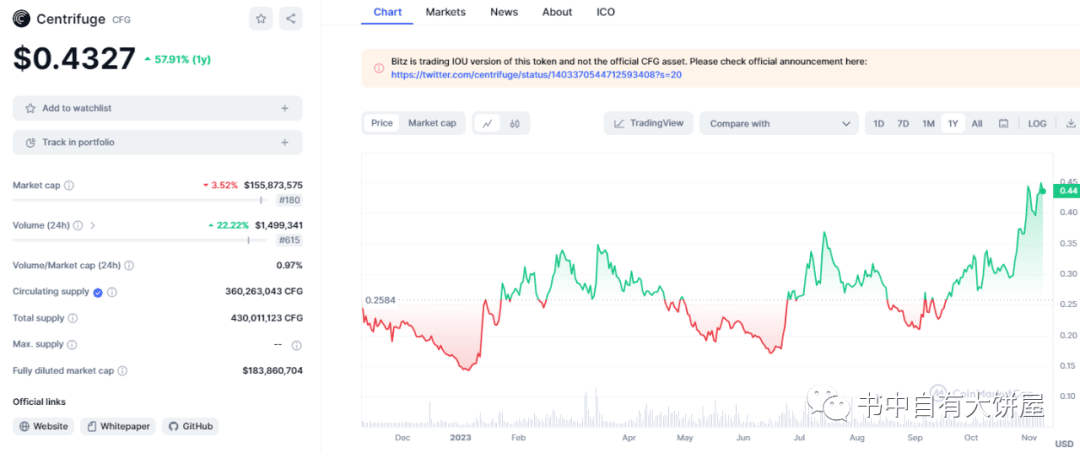
Task: Show Market cap info tooltip icon
Action: pyautogui.click(x=69, y=186)
